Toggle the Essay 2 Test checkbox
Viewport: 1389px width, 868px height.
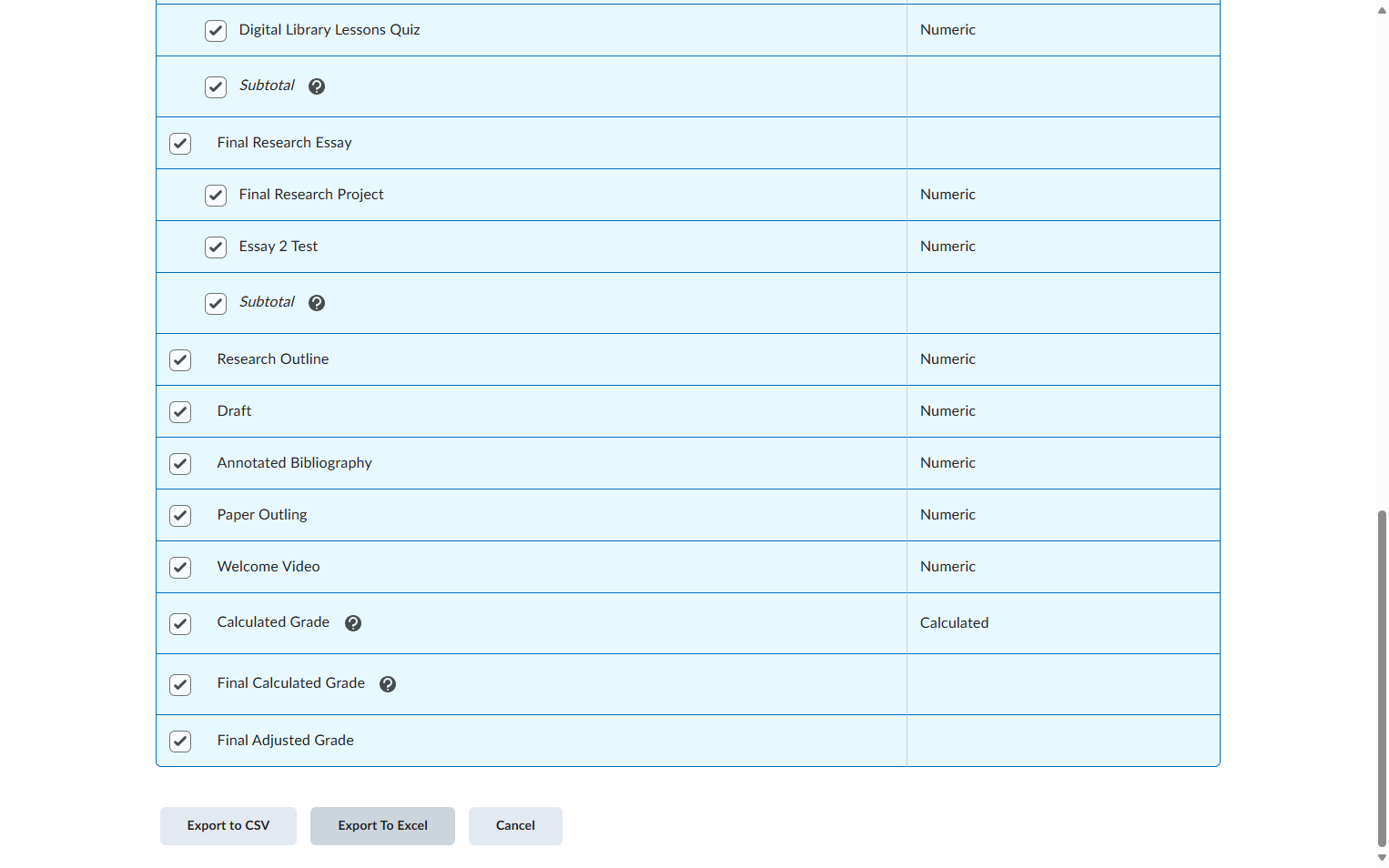216,247
